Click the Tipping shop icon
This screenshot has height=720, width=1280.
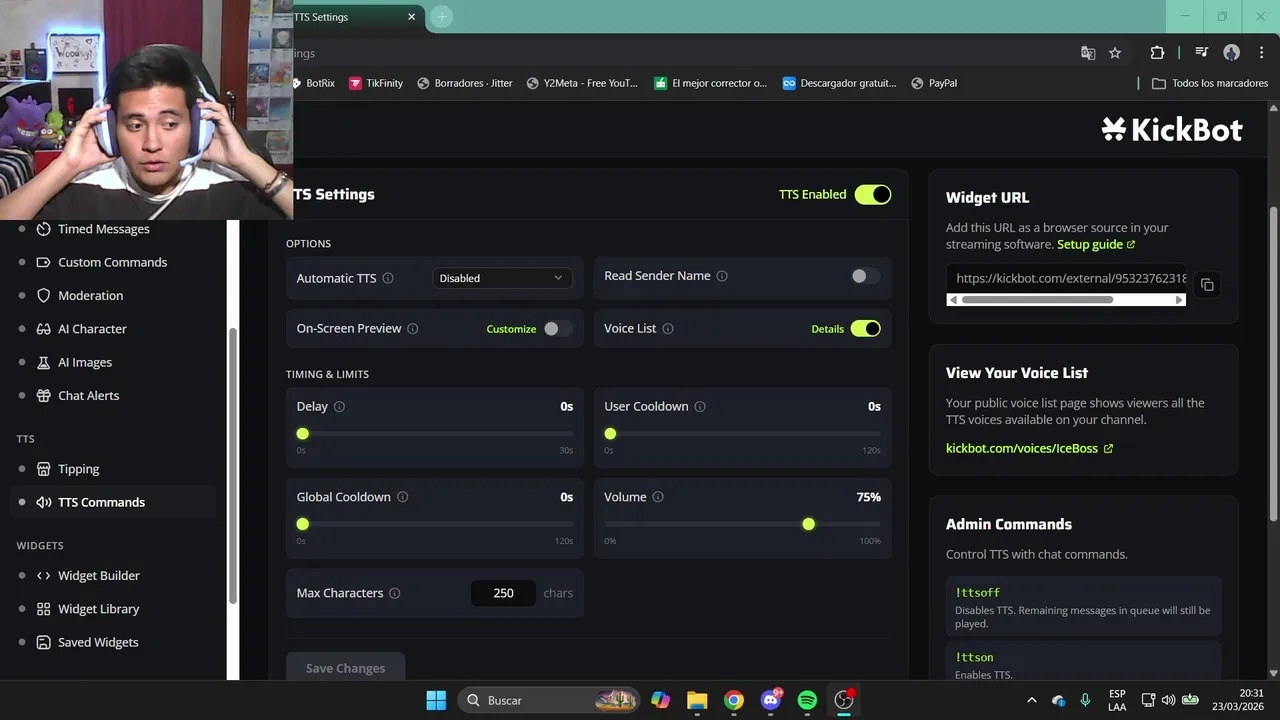click(x=43, y=469)
